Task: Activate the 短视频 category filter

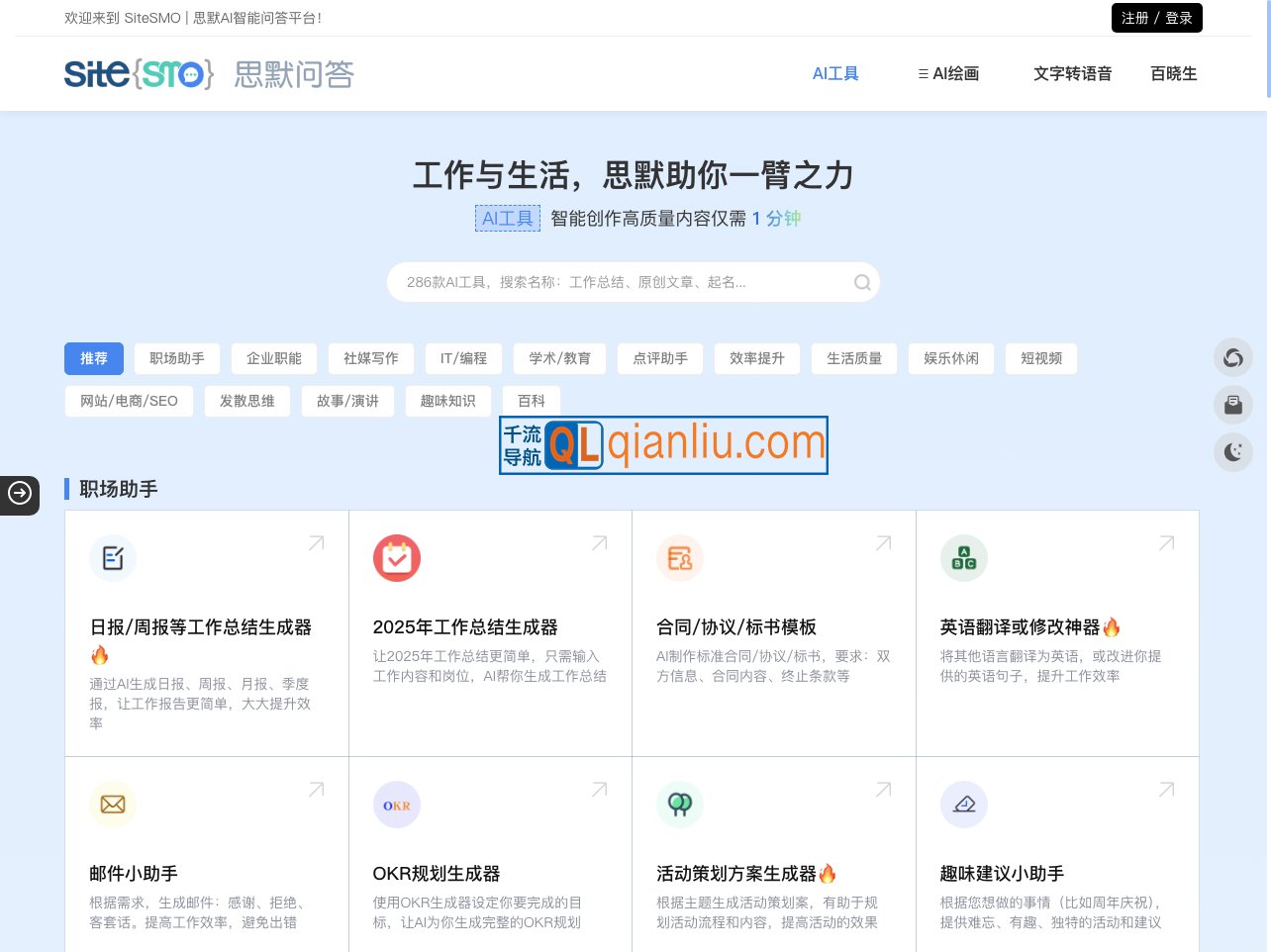Action: click(1041, 358)
